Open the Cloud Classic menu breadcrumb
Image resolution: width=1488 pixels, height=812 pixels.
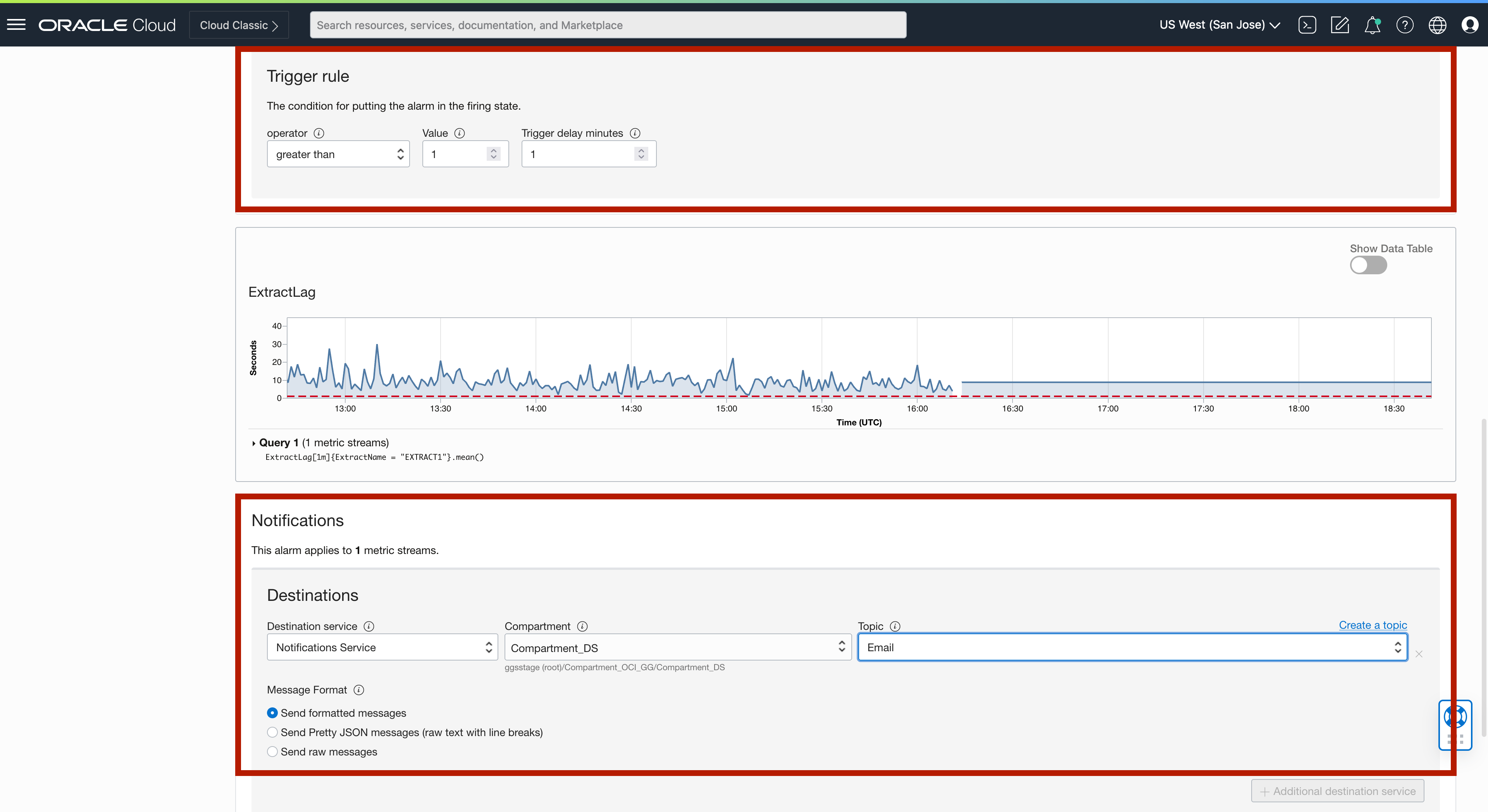point(239,25)
